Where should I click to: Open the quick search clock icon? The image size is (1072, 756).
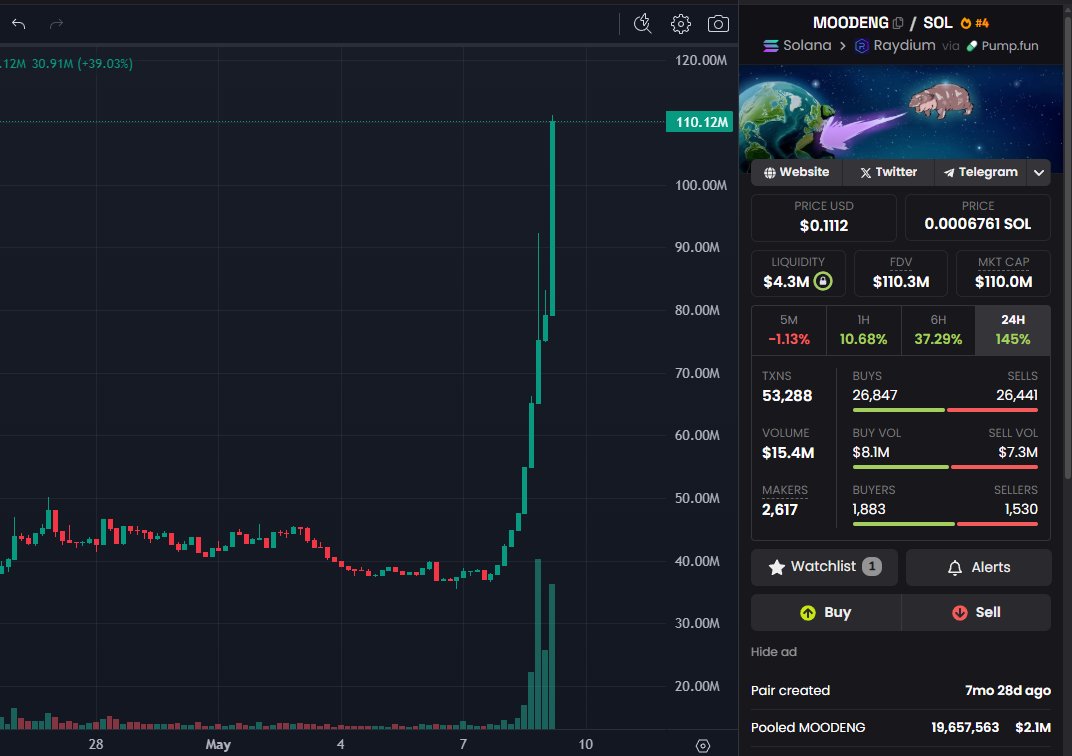coord(642,23)
